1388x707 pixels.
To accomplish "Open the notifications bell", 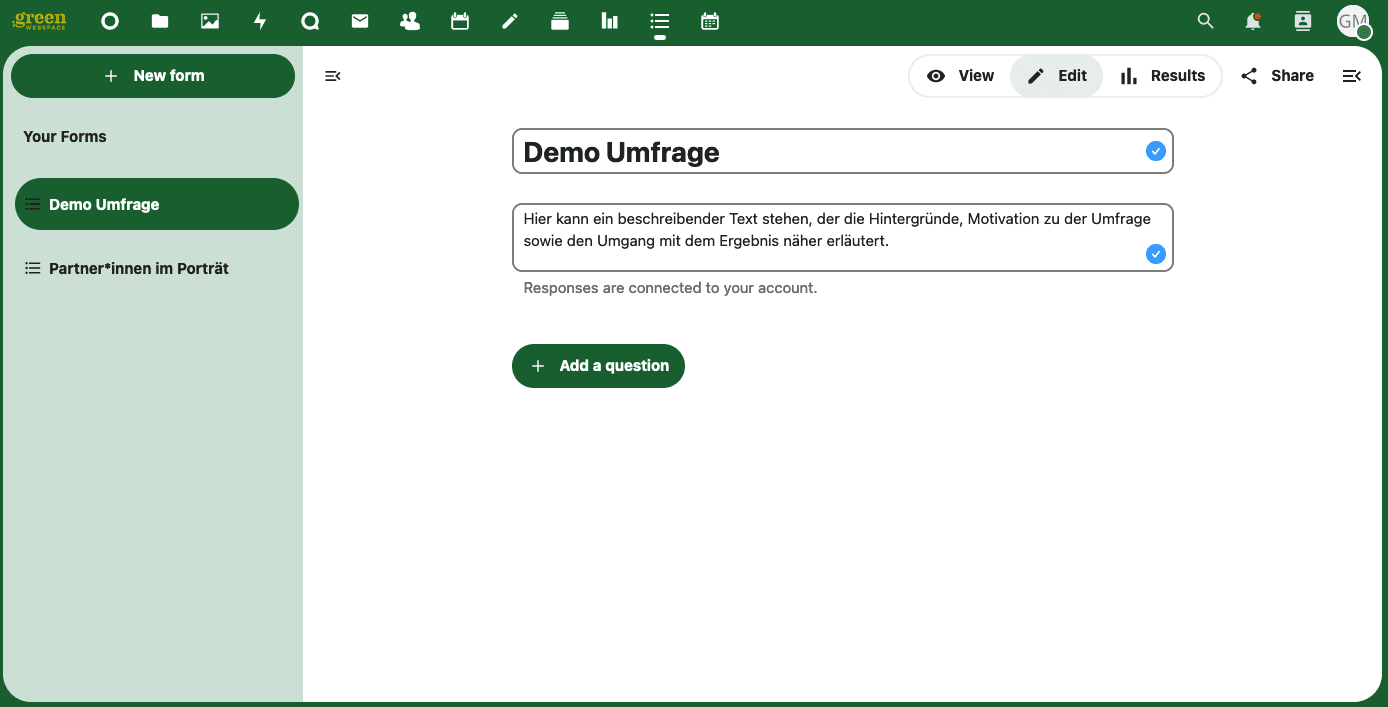I will (1252, 21).
